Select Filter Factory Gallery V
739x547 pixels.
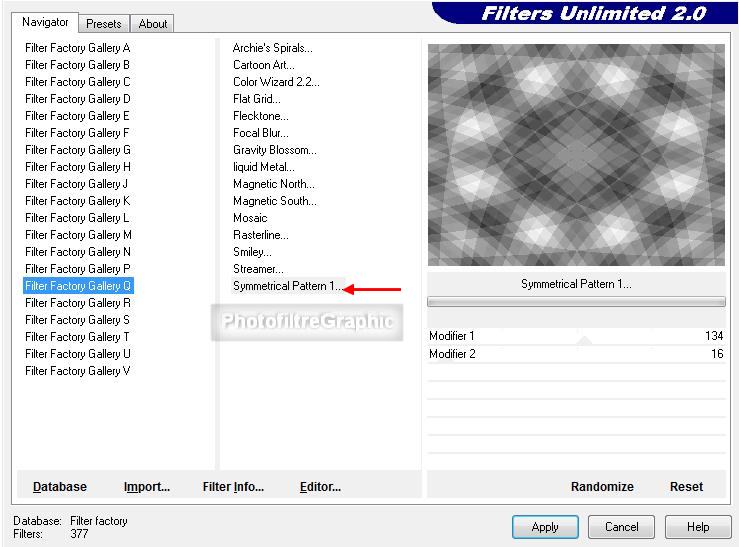(78, 371)
